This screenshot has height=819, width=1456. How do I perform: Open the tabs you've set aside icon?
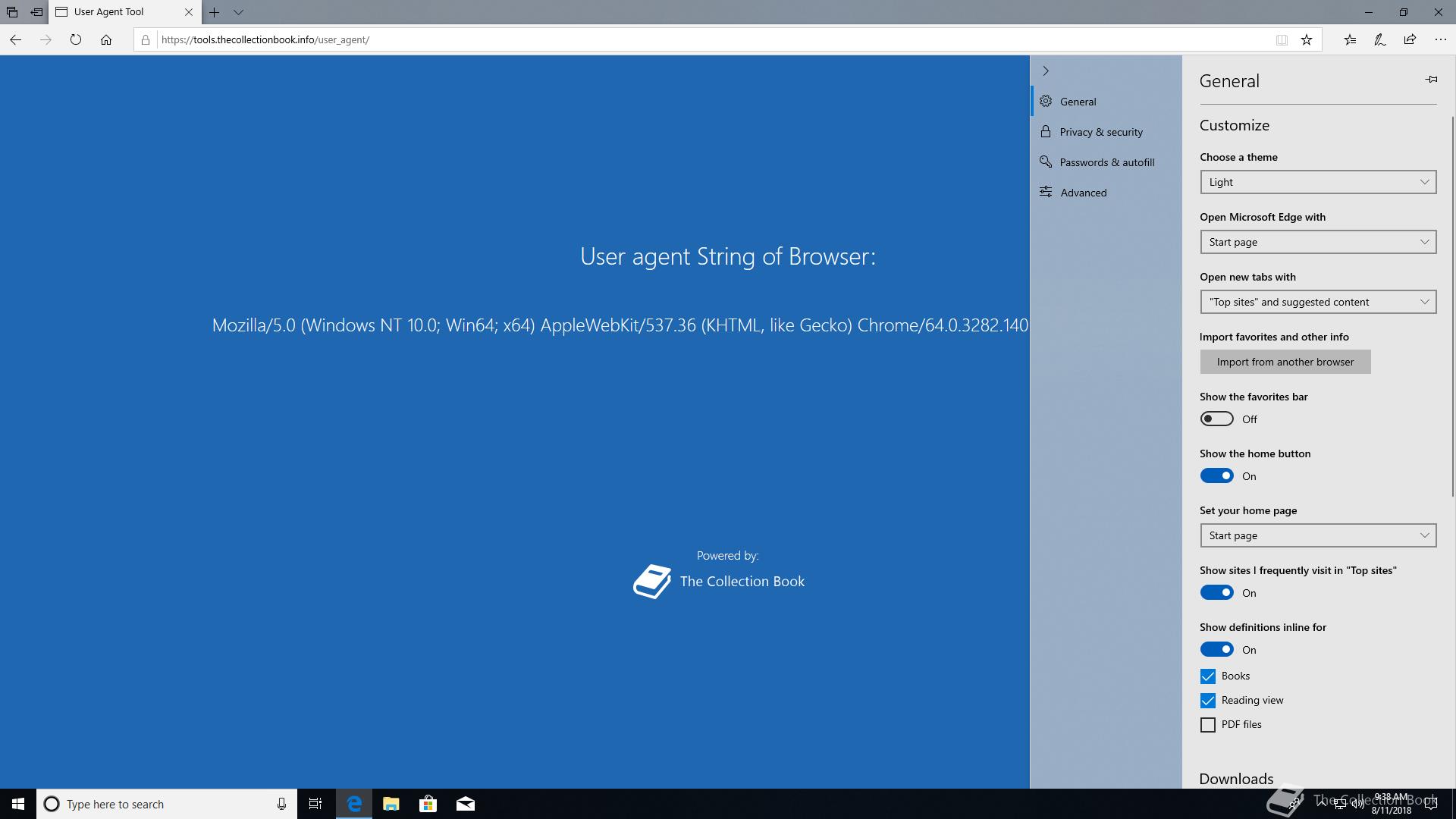click(12, 12)
